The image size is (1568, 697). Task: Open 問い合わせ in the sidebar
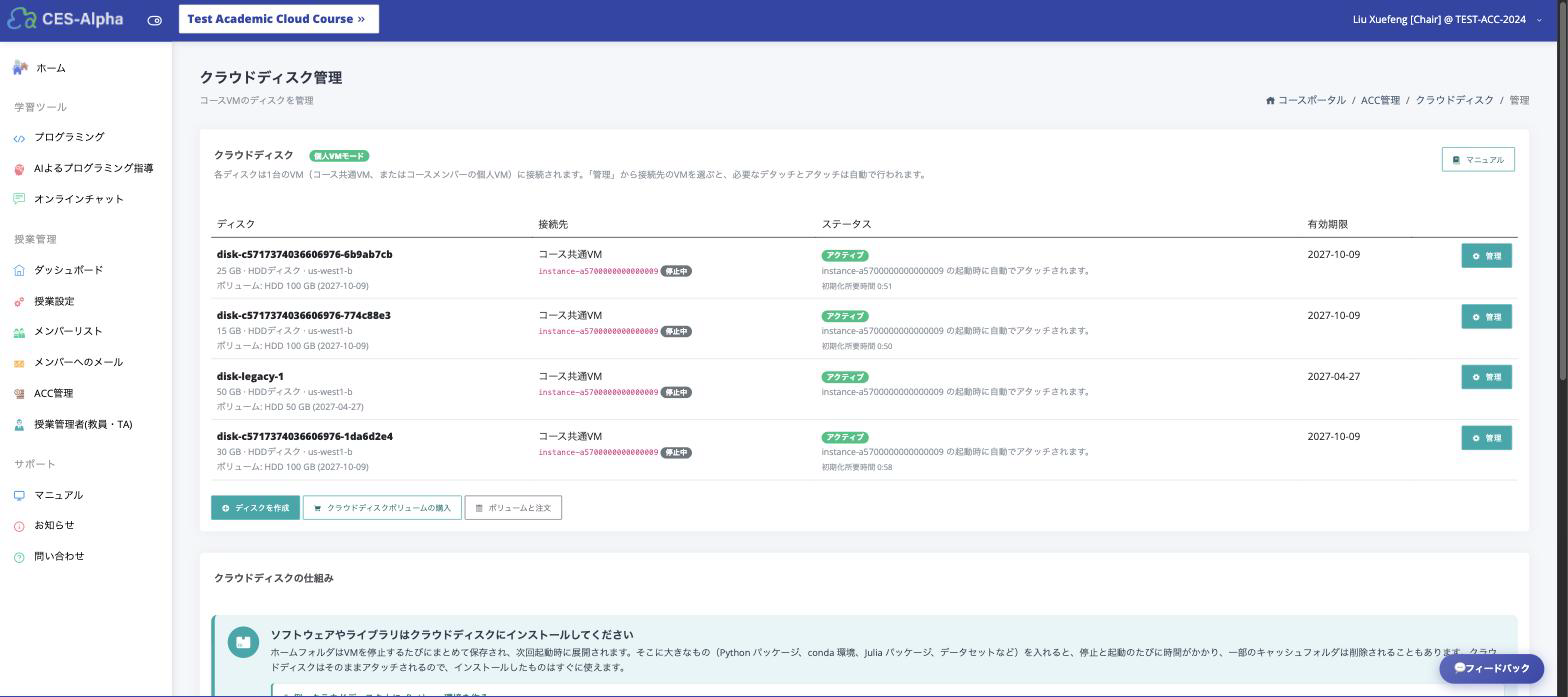(x=59, y=556)
